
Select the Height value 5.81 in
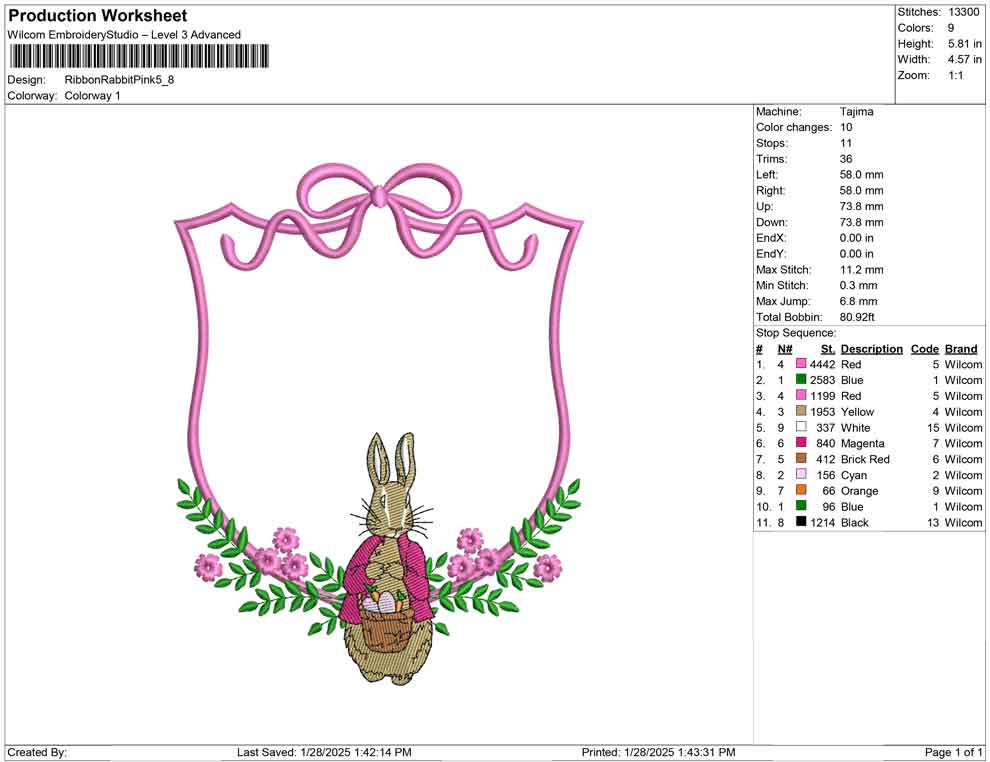[965, 44]
